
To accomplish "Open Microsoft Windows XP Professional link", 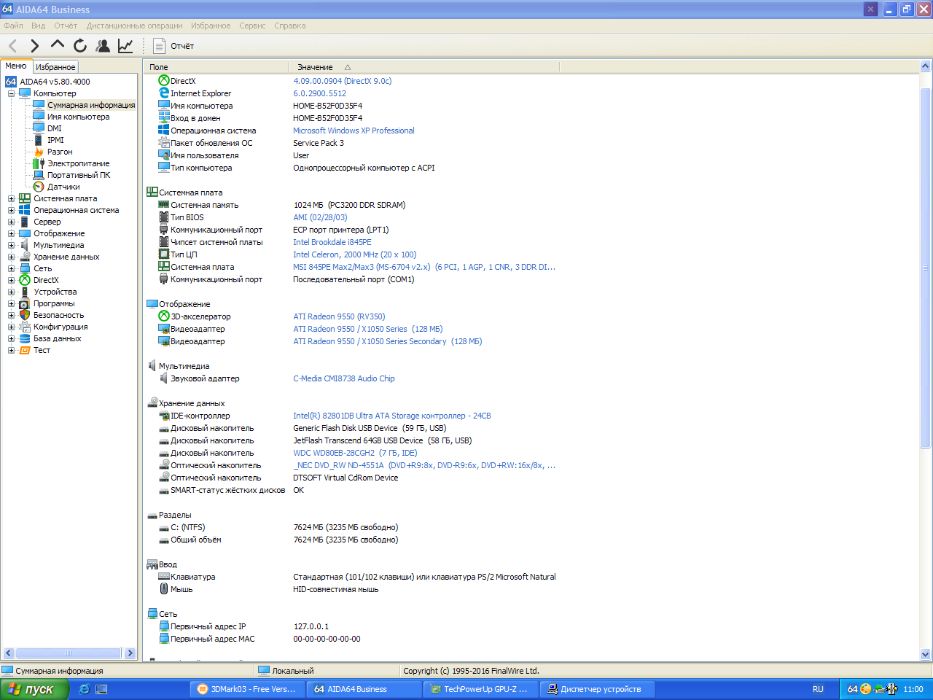I will pos(353,130).
